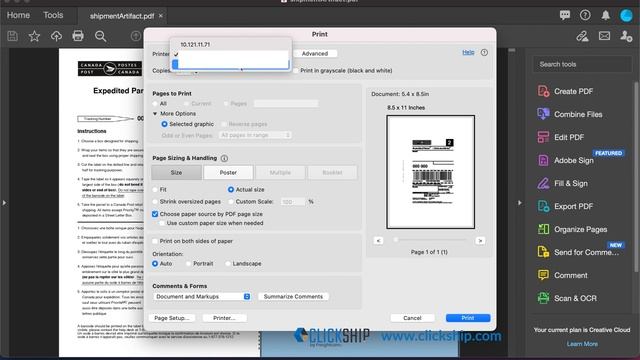Click the info icon beside Help link

[x=484, y=52]
